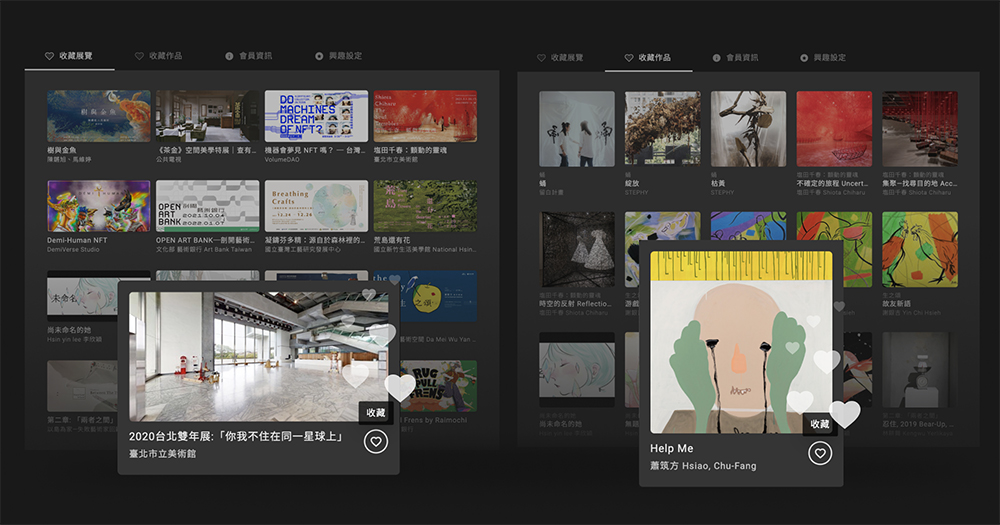This screenshot has height=525, width=1000.
Task: Select the 不確定的旅程 red artwork thumbnail
Action: (x=834, y=129)
